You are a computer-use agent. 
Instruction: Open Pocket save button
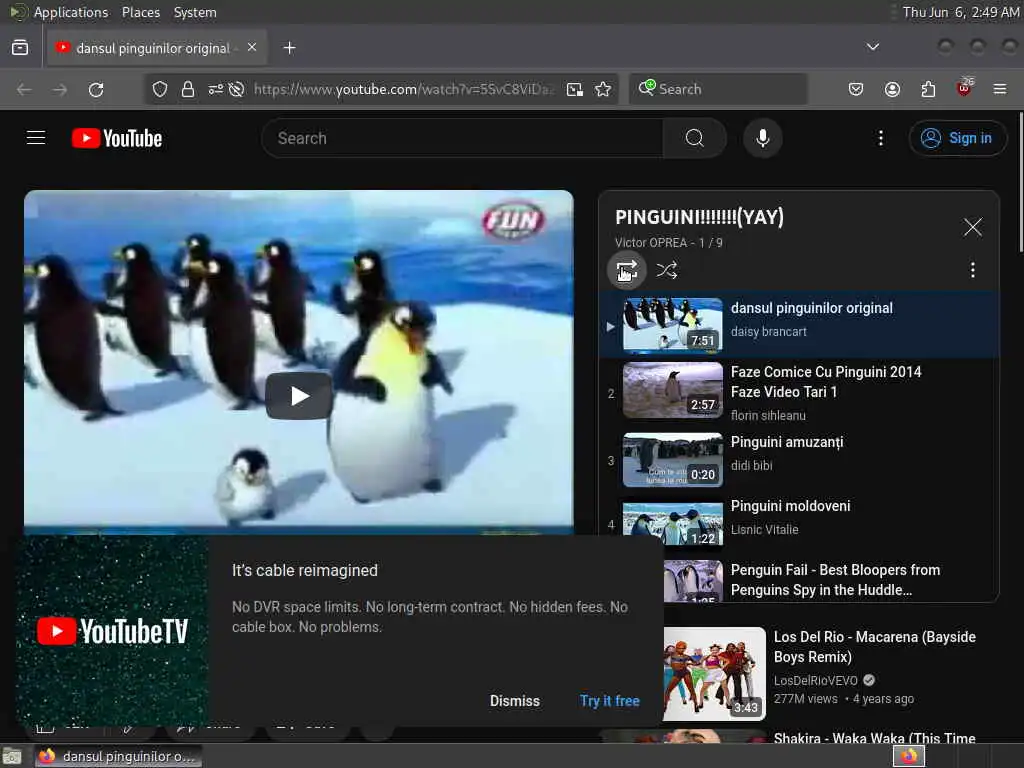tap(856, 89)
